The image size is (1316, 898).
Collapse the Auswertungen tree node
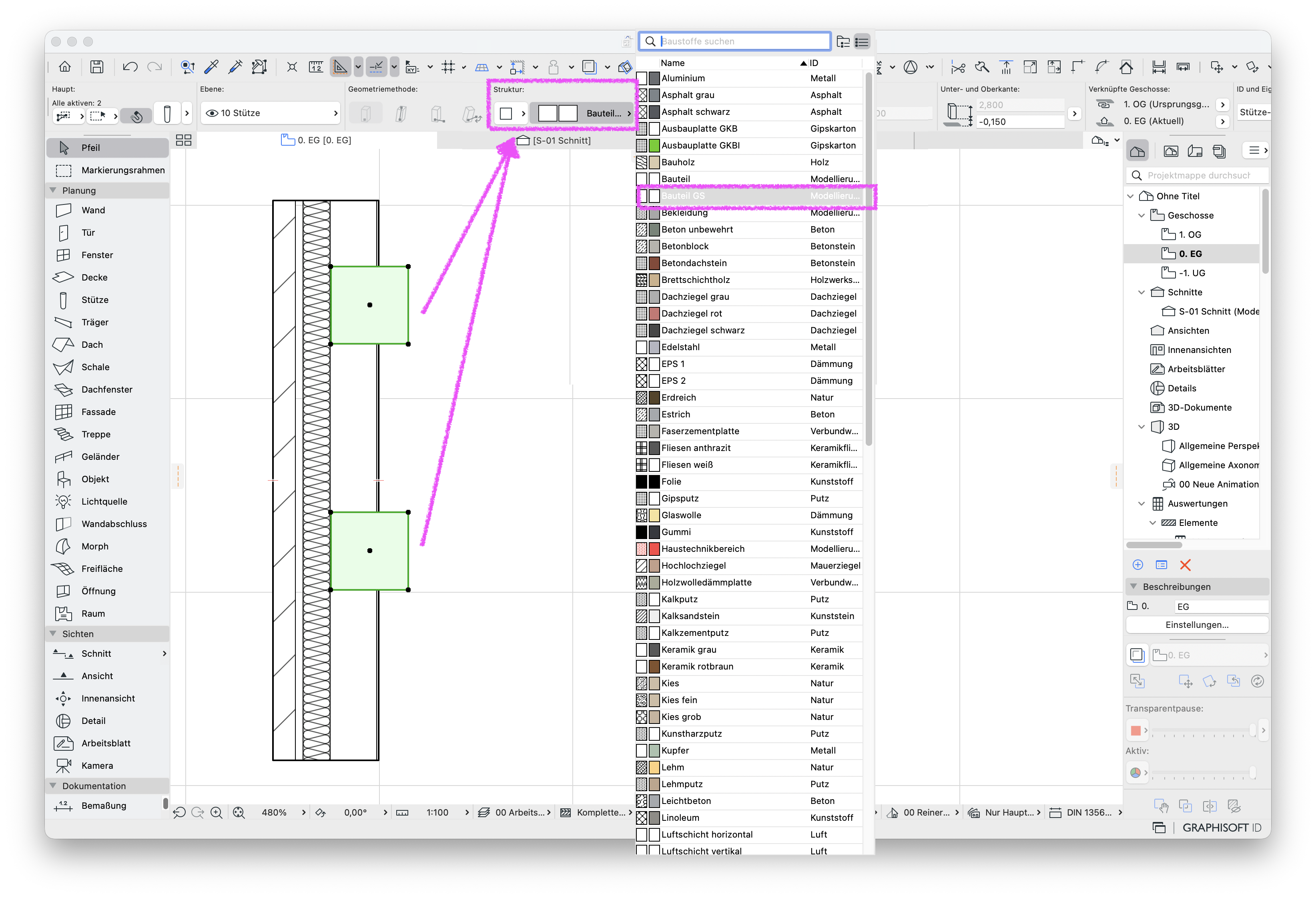(x=1141, y=504)
